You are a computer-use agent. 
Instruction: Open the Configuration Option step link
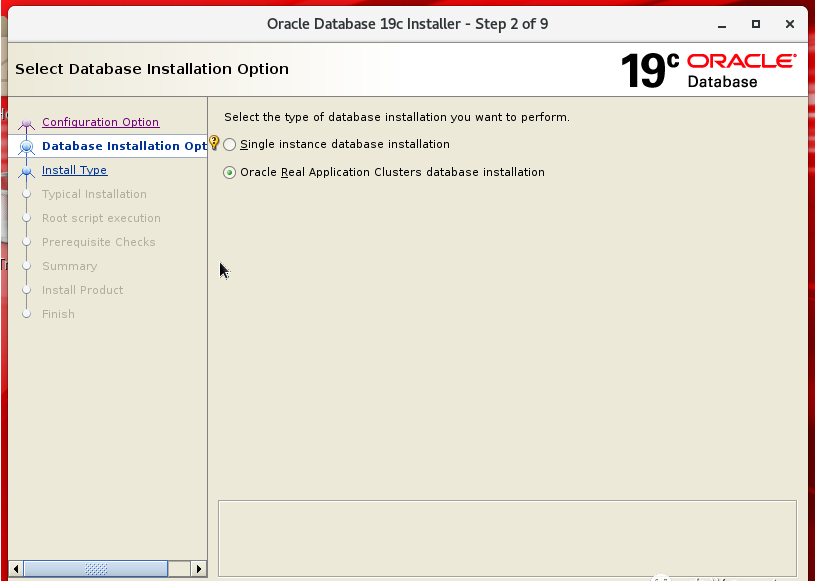coord(100,122)
